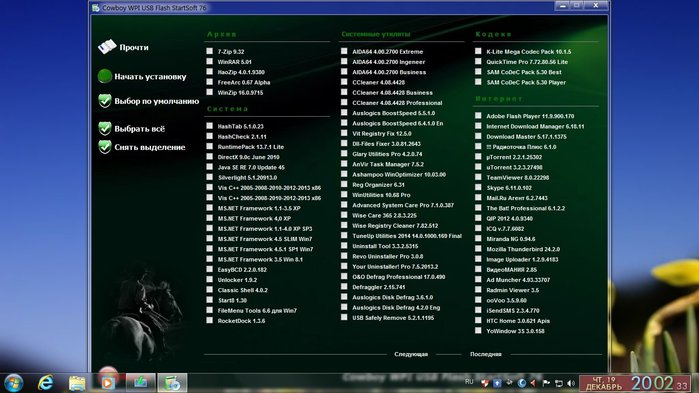Click Wise Care 365 2.8.3.225 label
Viewport: 699px width, 393px height.
tap(384, 216)
